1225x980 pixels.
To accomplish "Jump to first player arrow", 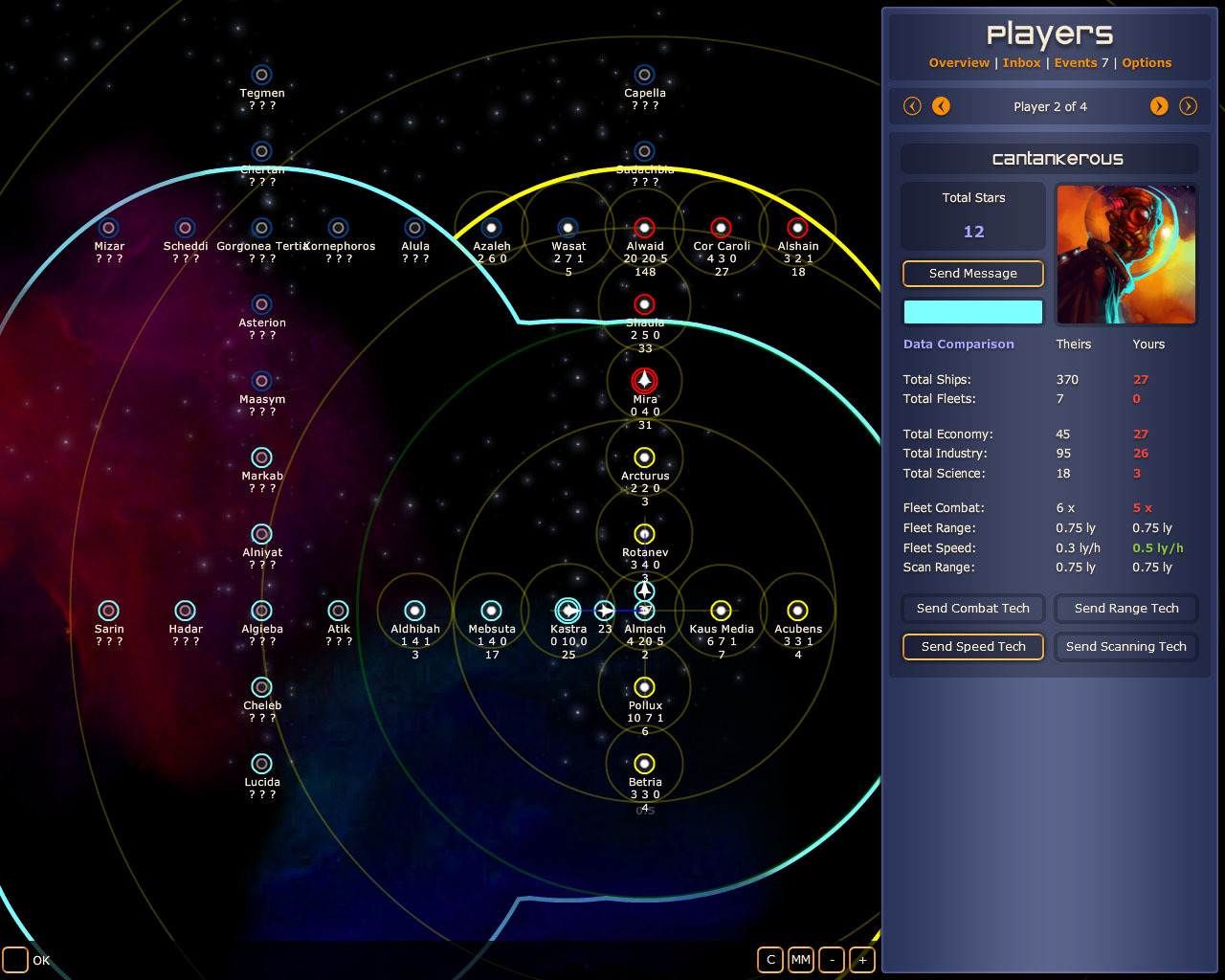I will tap(912, 106).
